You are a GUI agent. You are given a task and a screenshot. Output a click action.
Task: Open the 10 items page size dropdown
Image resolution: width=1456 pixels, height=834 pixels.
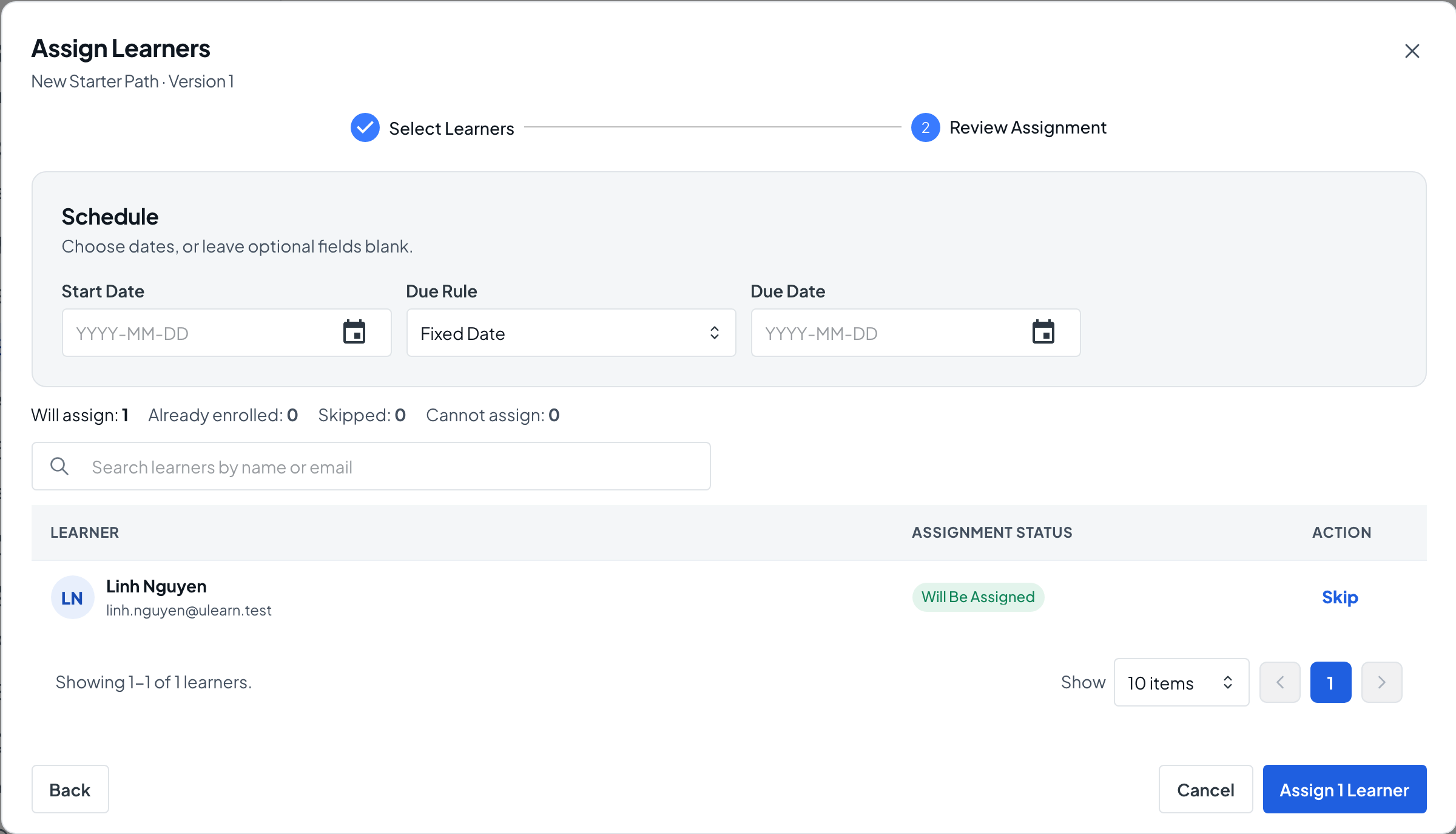click(x=1182, y=682)
